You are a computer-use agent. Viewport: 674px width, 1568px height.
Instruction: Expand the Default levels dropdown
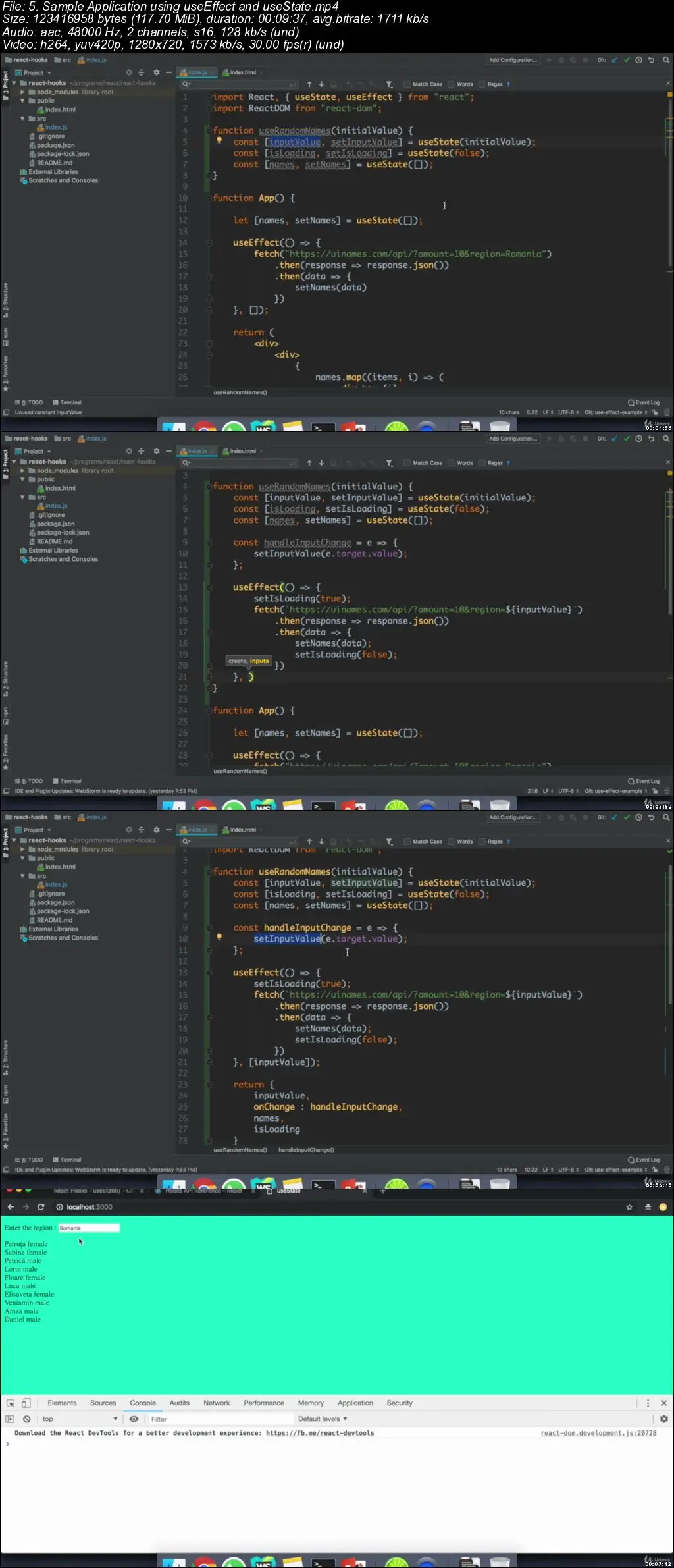coord(322,1419)
